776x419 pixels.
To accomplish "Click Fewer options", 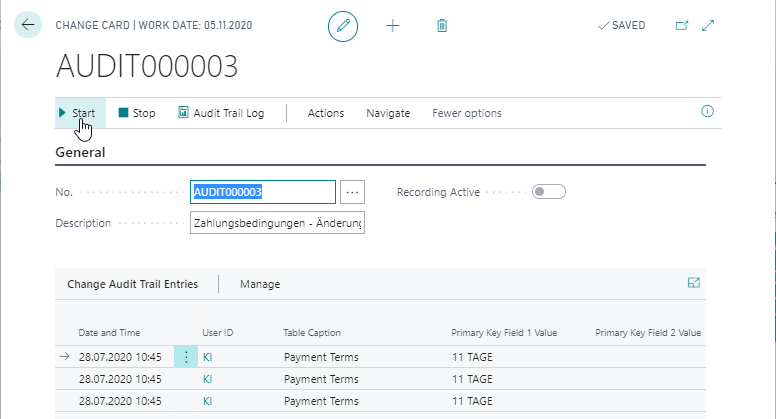I will click(x=467, y=113).
